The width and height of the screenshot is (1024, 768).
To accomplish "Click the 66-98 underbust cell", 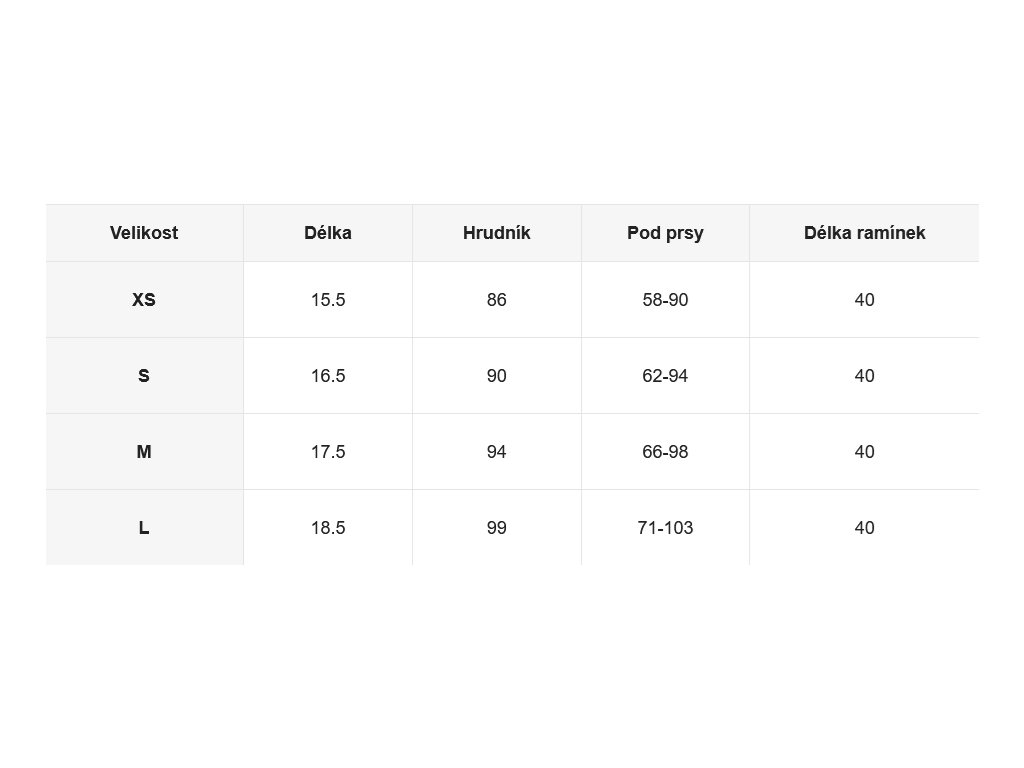I will click(x=665, y=451).
